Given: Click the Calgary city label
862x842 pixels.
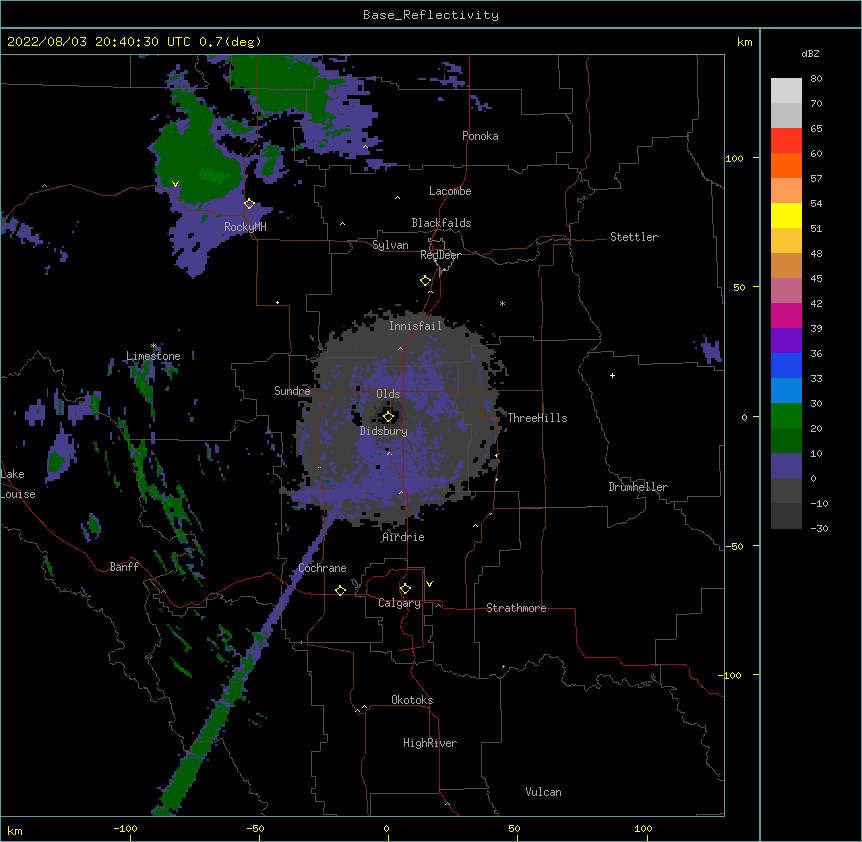Looking at the screenshot, I should coord(399,603).
